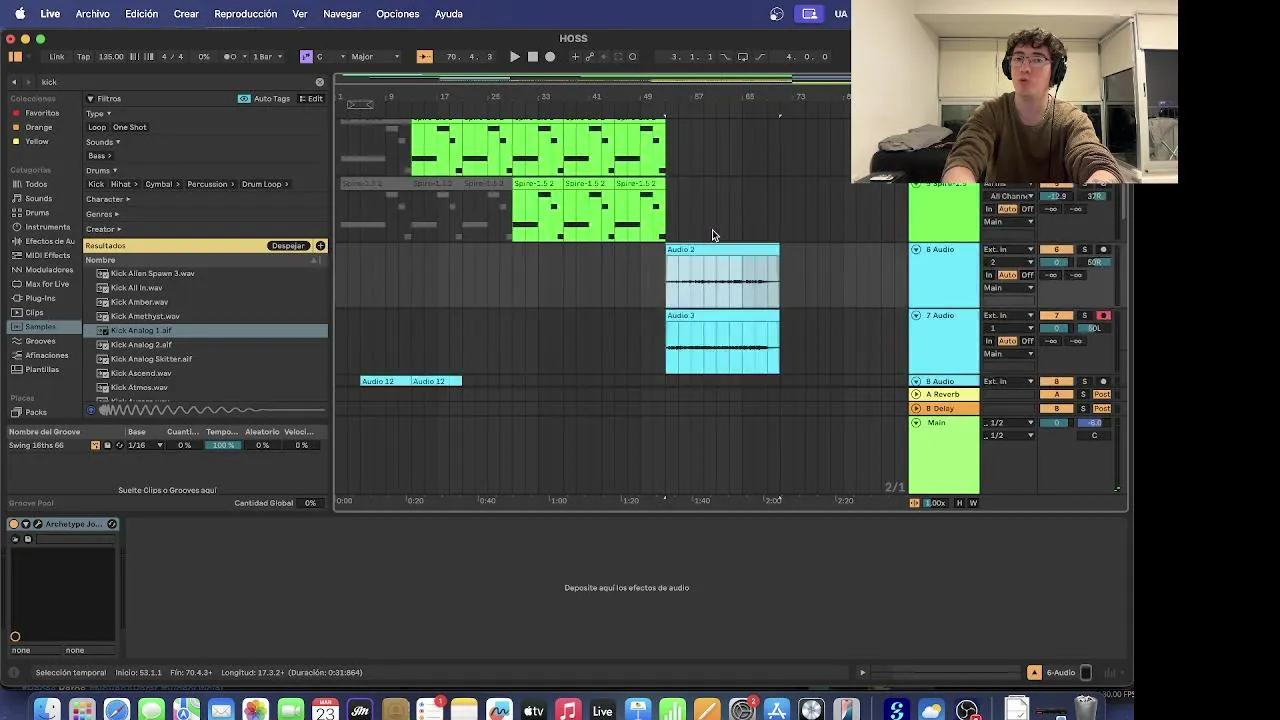1280x720 pixels.
Task: Solo track 6 Audio
Action: pos(1084,250)
